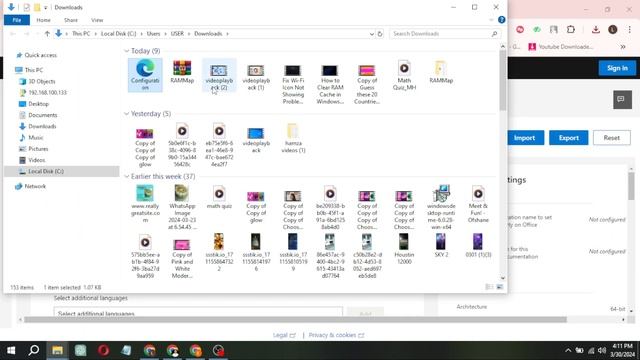Open Opera browser from the taskbar
This screenshot has height=360, width=640.
pos(103,350)
